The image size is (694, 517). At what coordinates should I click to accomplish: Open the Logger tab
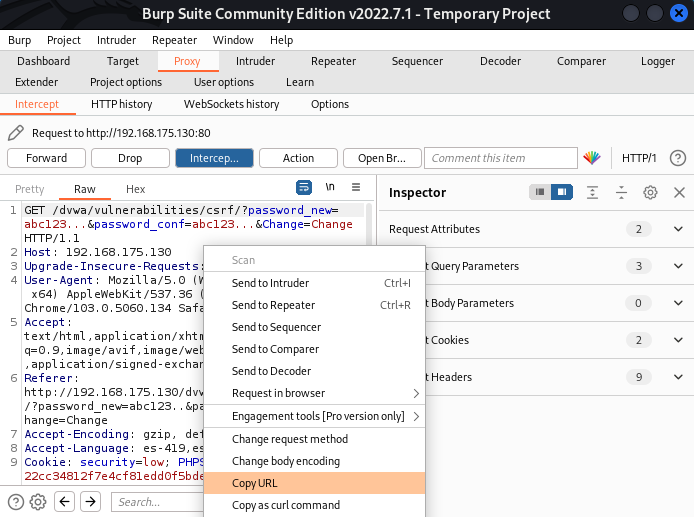[658, 61]
